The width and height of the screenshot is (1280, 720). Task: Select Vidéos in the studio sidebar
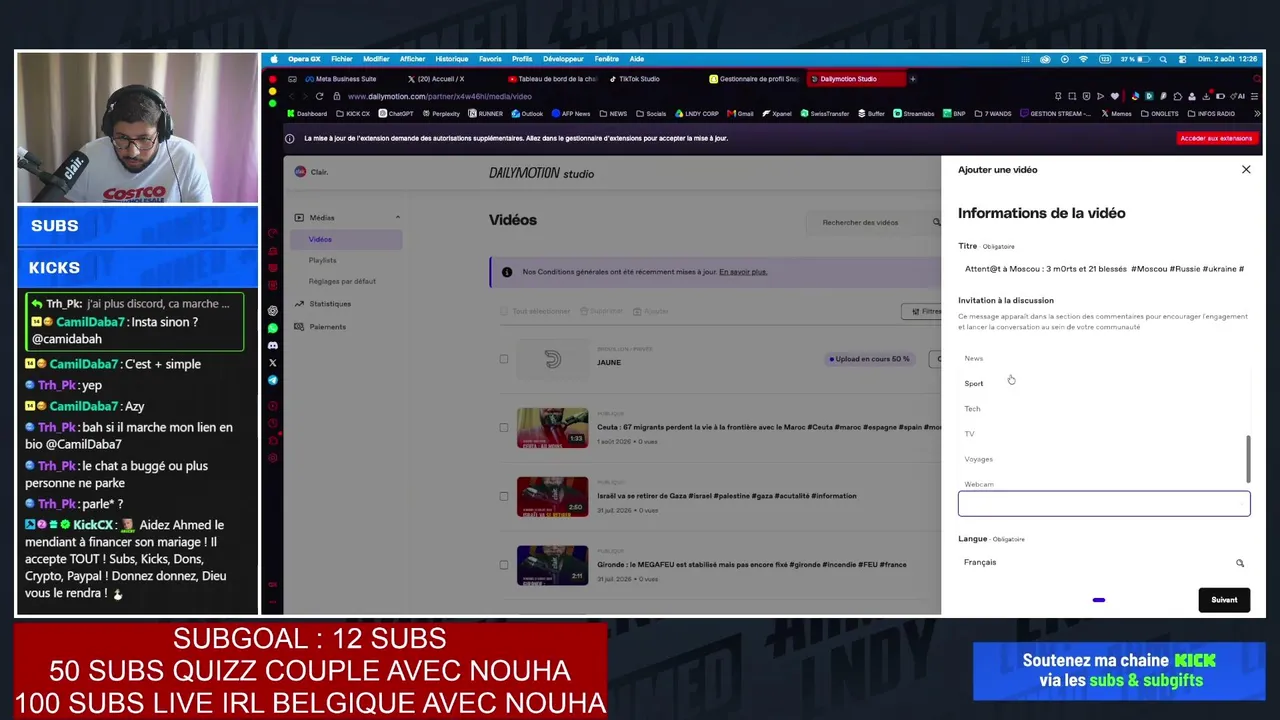point(346,239)
